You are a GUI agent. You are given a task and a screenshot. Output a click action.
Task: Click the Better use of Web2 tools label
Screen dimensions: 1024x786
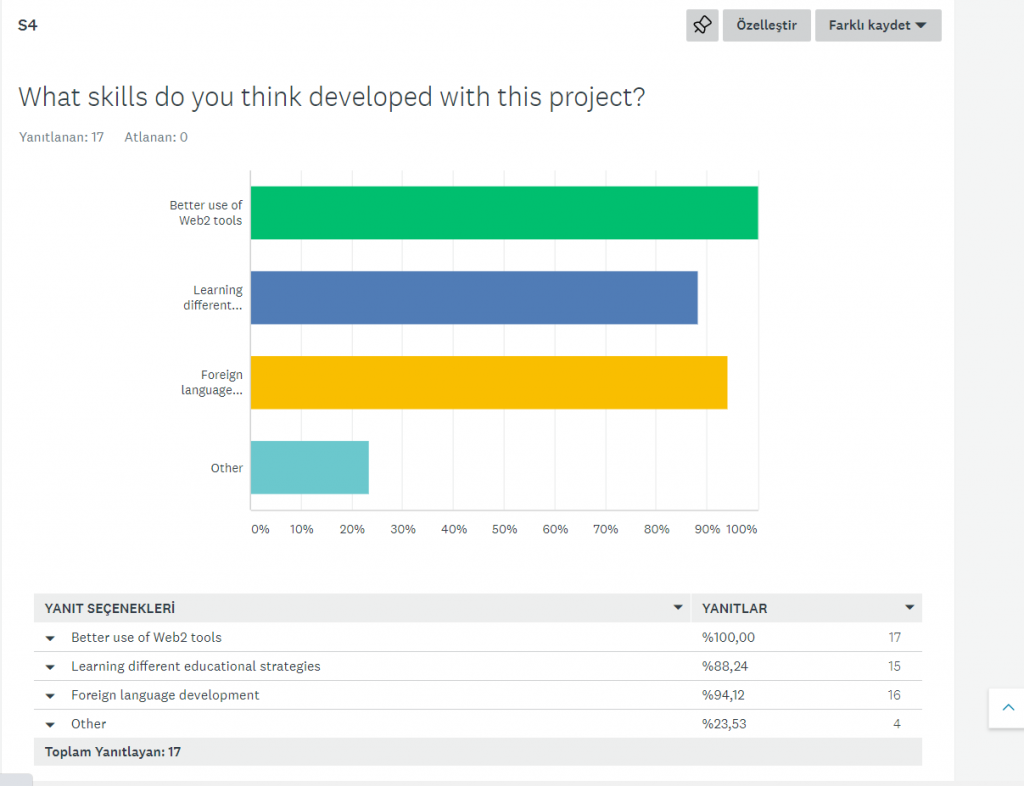tap(146, 637)
